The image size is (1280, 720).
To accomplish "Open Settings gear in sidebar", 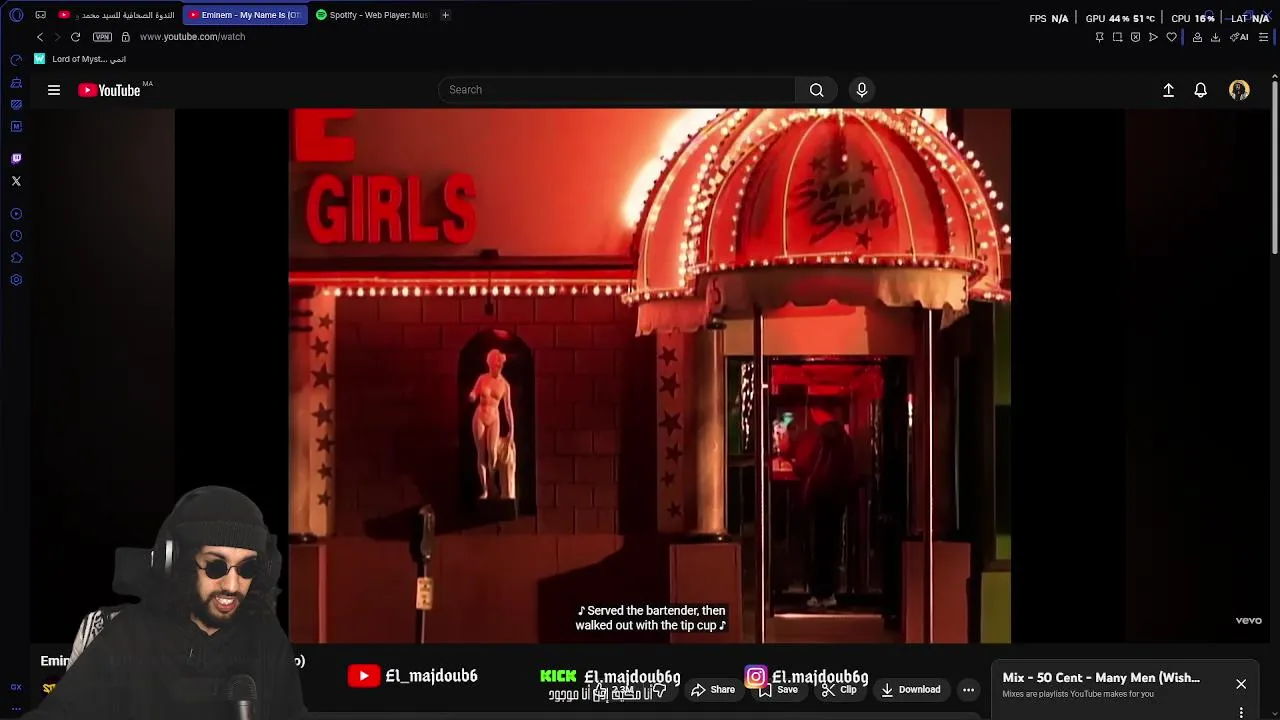I will click(16, 280).
